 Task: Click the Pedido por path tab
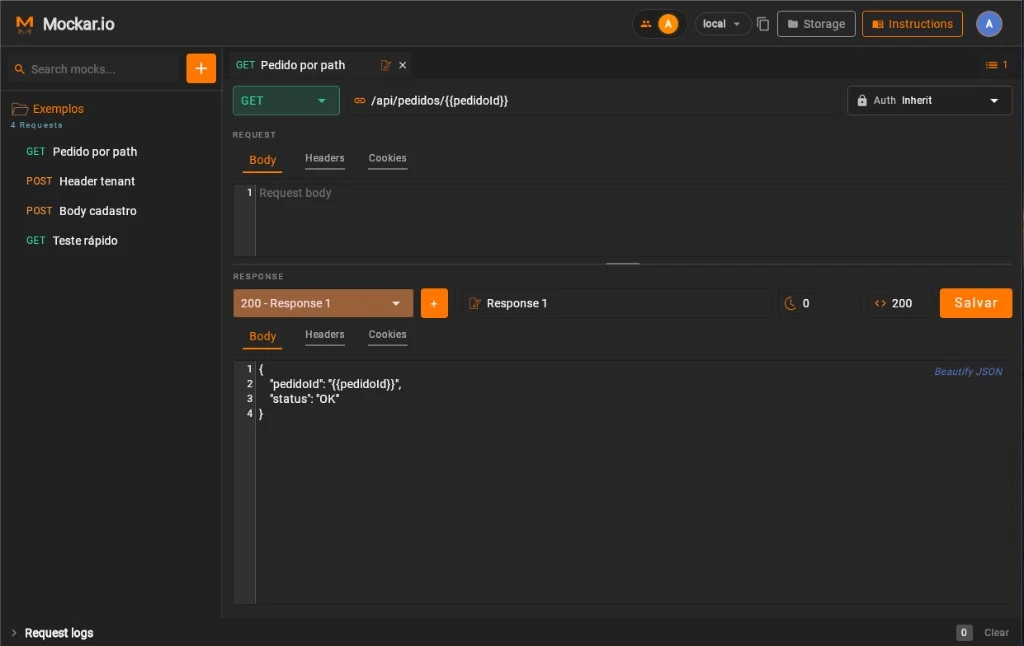click(x=303, y=65)
